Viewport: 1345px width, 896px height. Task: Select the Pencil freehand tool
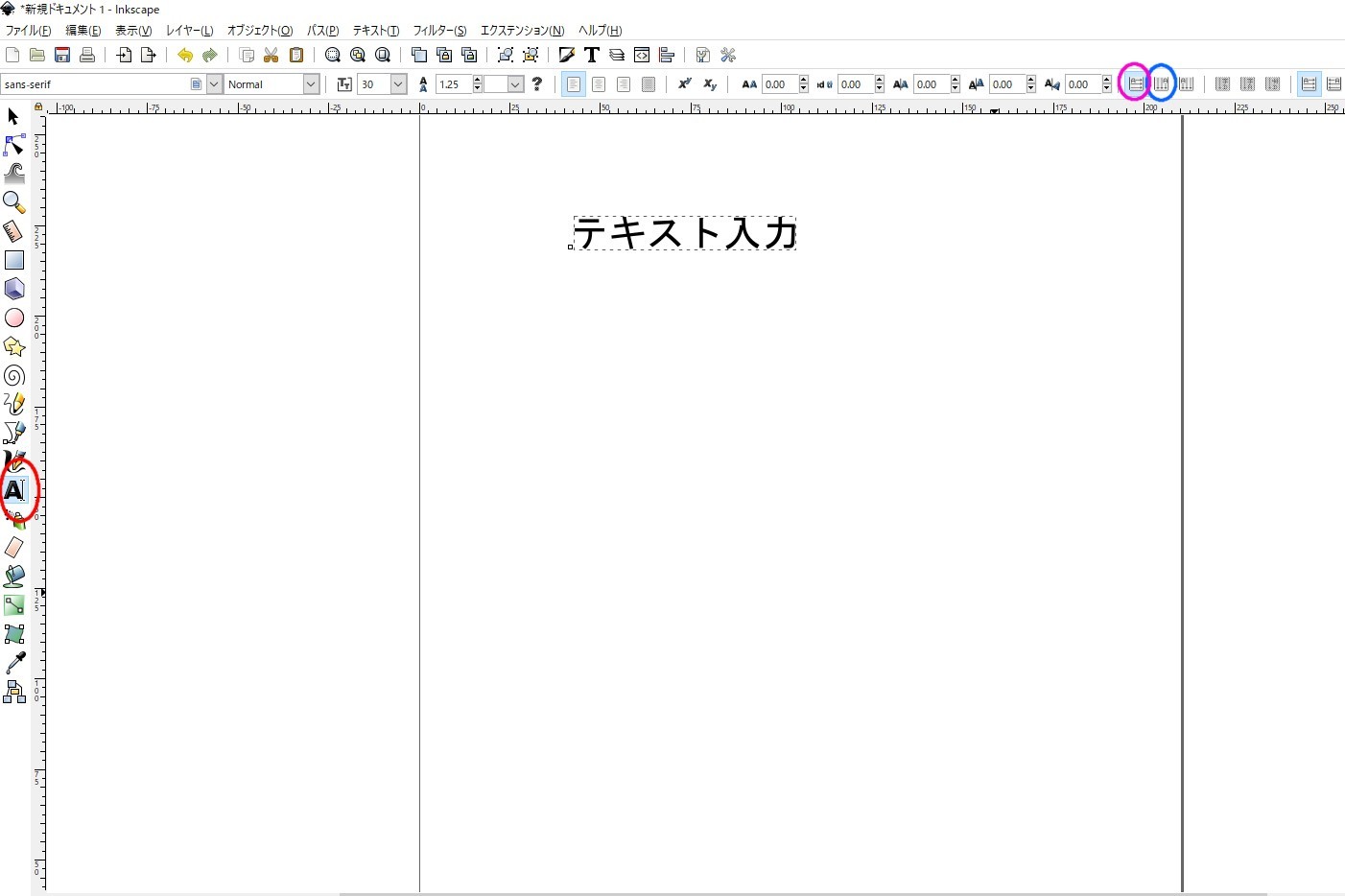pyautogui.click(x=13, y=404)
